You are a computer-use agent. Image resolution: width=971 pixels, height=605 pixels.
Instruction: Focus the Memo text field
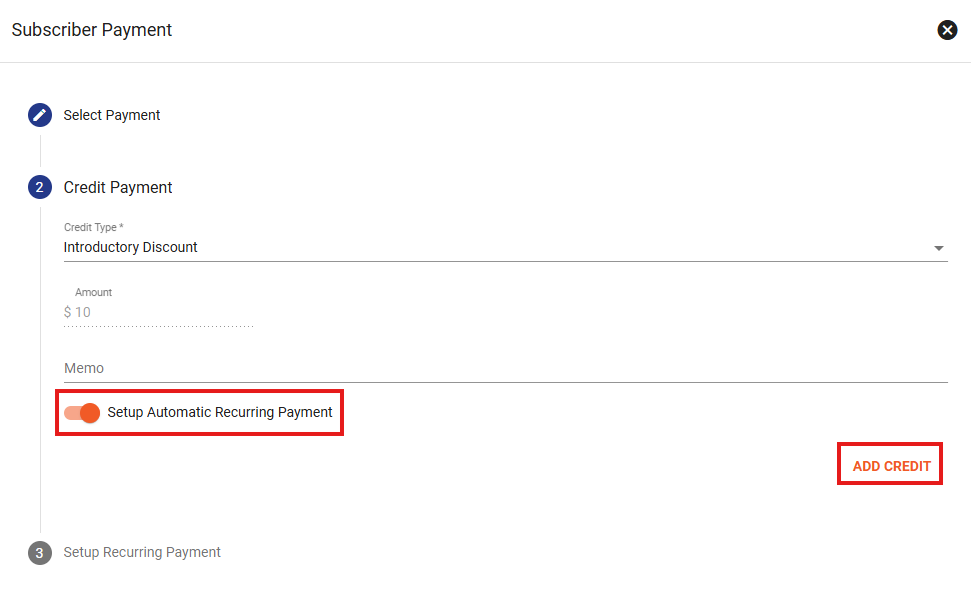(x=505, y=368)
